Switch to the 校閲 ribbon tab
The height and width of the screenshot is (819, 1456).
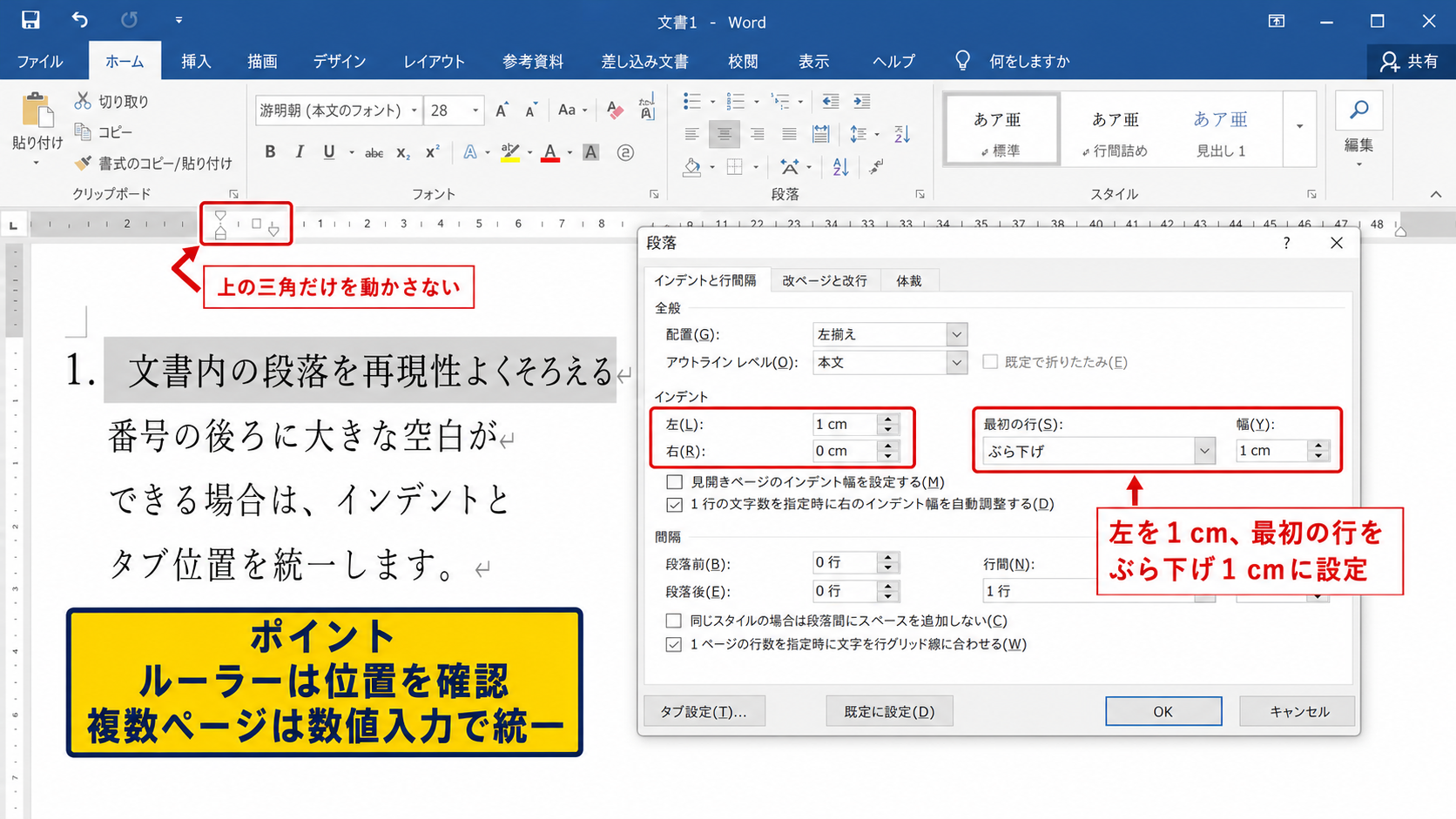[743, 61]
